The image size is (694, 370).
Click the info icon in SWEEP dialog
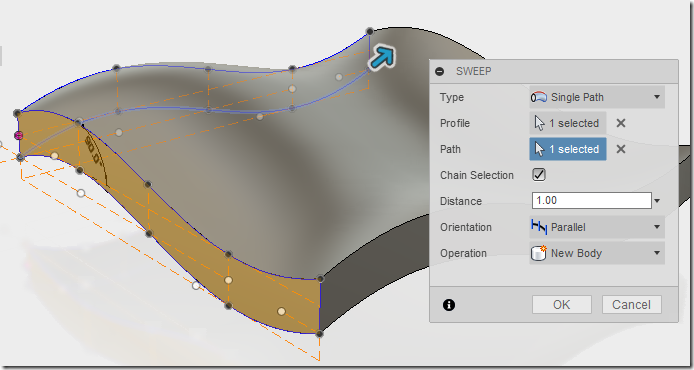click(x=449, y=304)
